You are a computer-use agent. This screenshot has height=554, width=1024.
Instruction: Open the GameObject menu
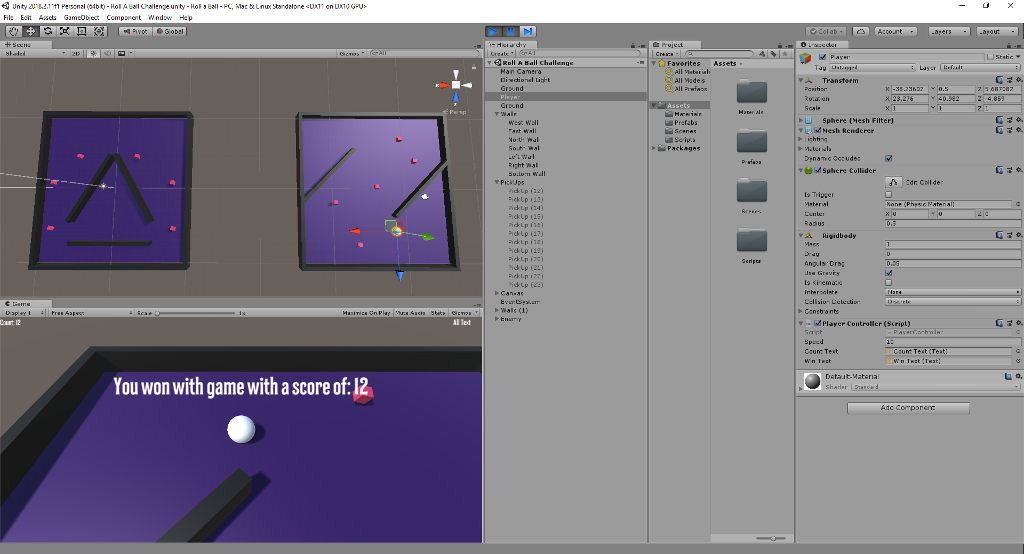point(82,18)
